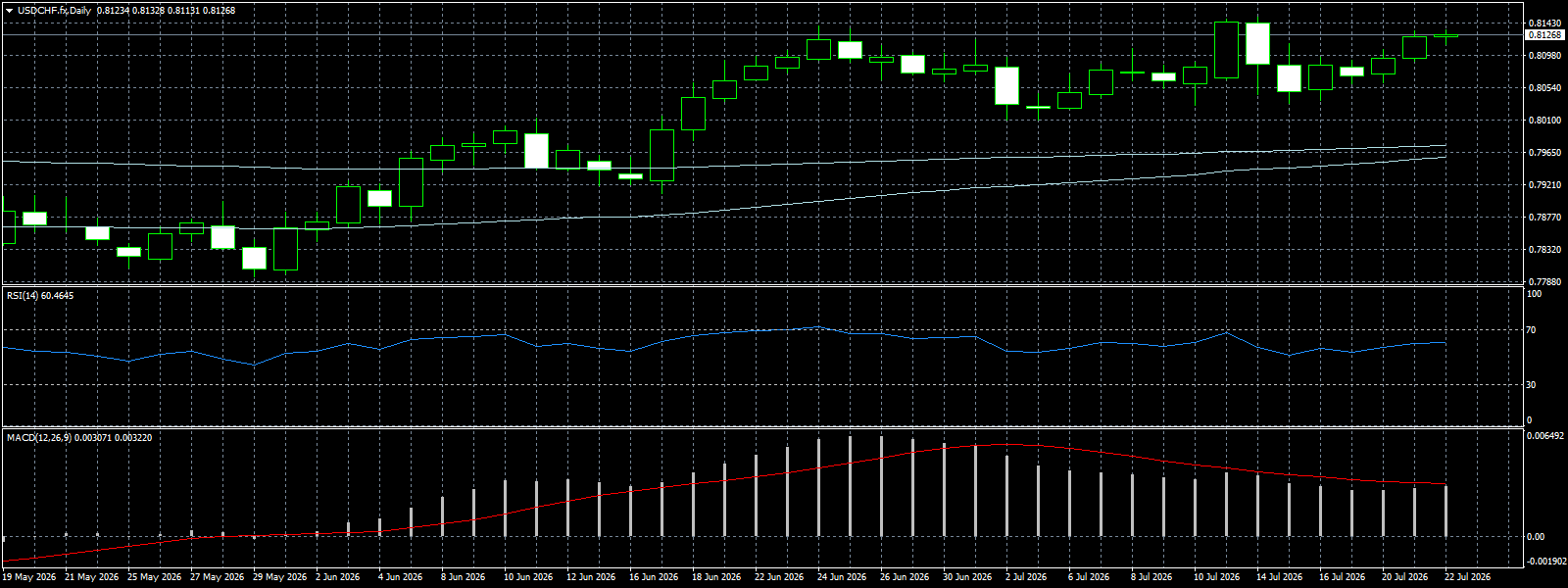The image size is (1568, 588).
Task: Select the blue RSI line
Action: [724, 333]
